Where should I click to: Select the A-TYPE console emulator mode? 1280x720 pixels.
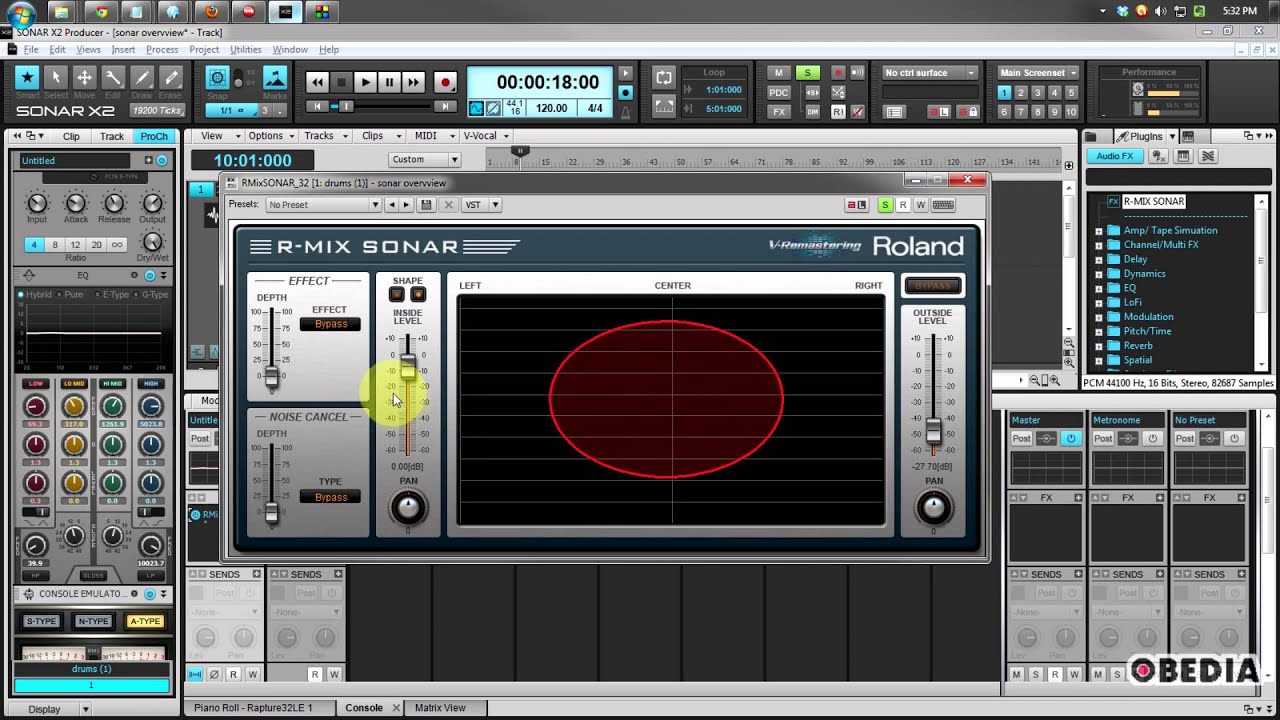pyautogui.click(x=145, y=621)
